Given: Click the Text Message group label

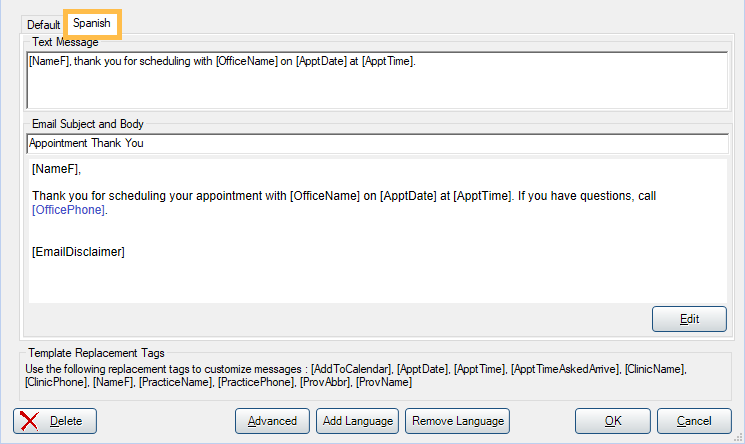Looking at the screenshot, I should coord(66,42).
